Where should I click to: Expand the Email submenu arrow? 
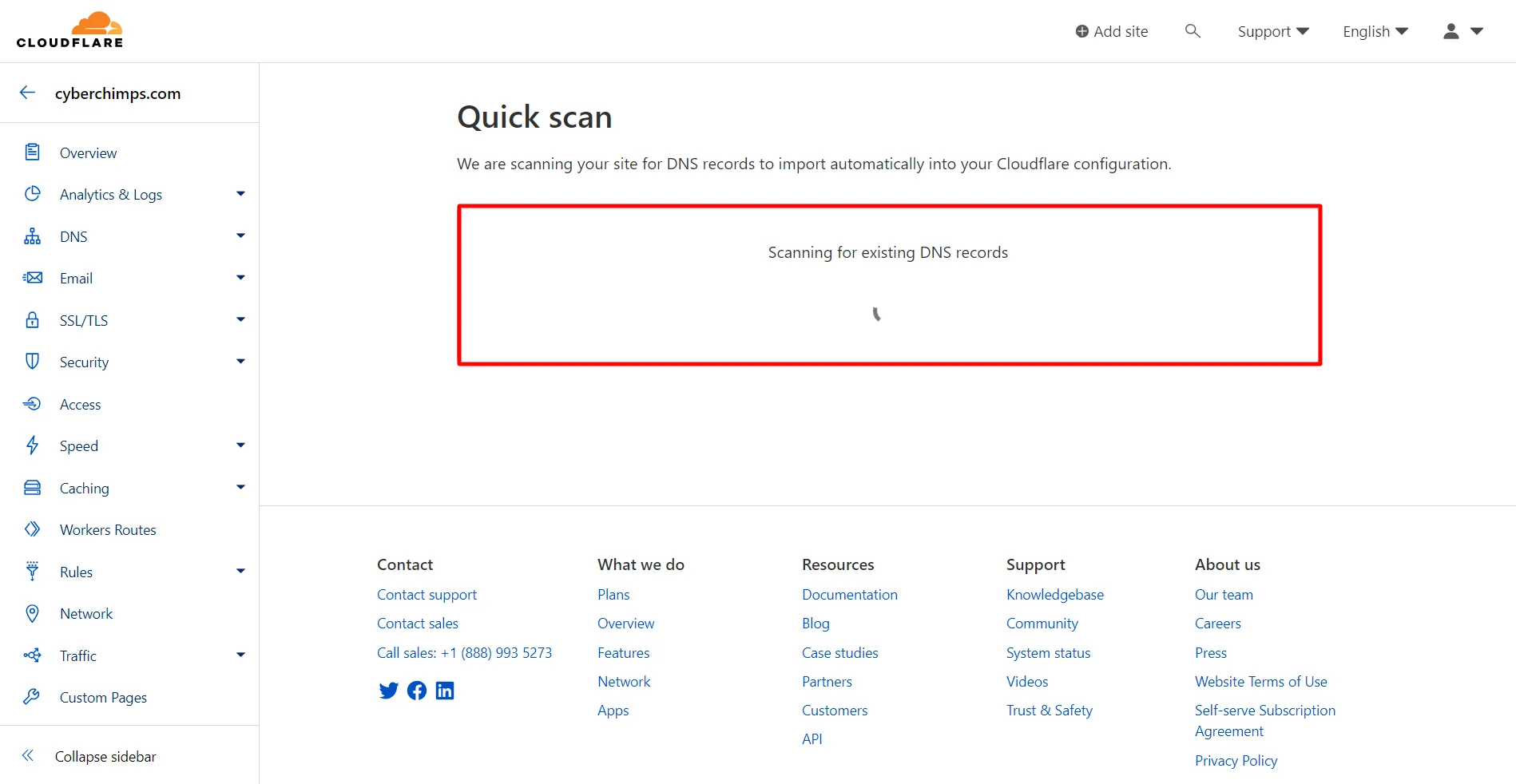coord(240,278)
